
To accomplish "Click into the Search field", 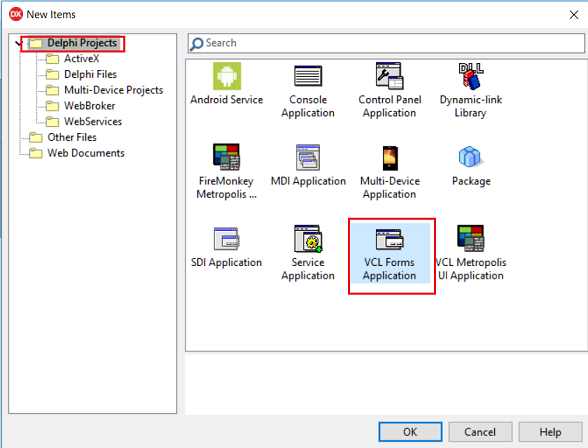I will (x=386, y=43).
